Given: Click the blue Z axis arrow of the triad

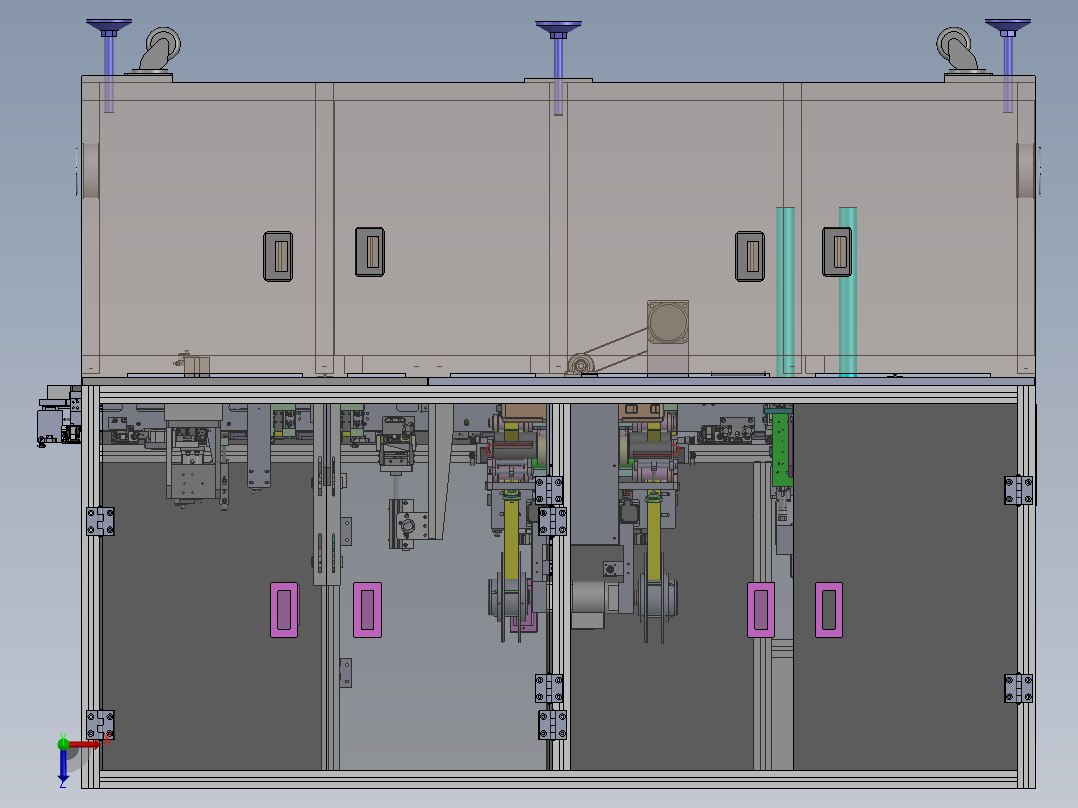Looking at the screenshot, I should (63, 767).
